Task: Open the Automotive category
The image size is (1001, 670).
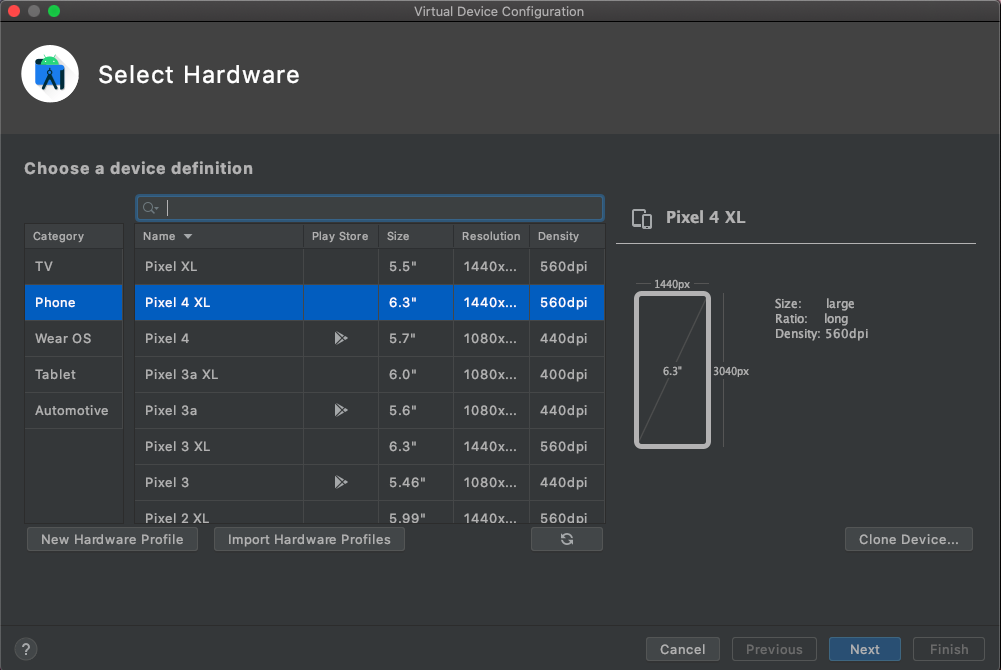Action: pyautogui.click(x=72, y=410)
